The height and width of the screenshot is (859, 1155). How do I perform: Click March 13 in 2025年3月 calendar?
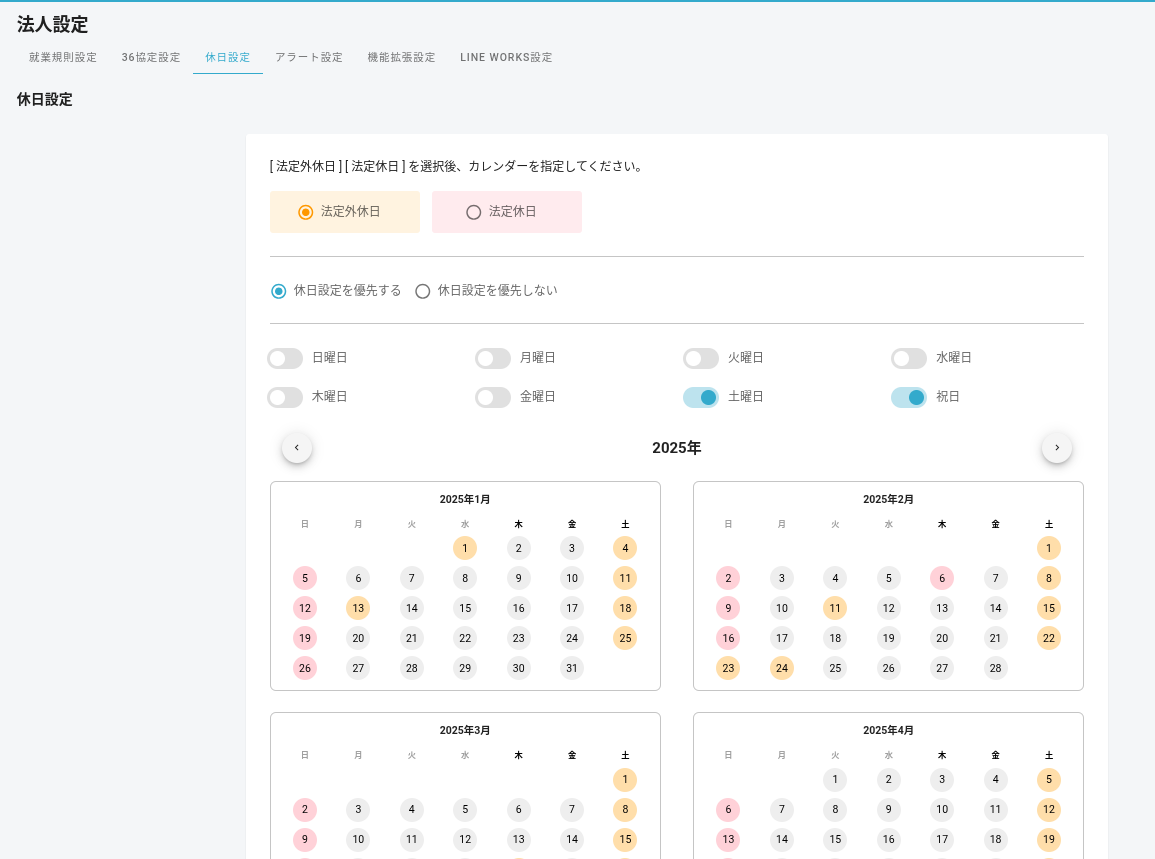click(x=519, y=839)
